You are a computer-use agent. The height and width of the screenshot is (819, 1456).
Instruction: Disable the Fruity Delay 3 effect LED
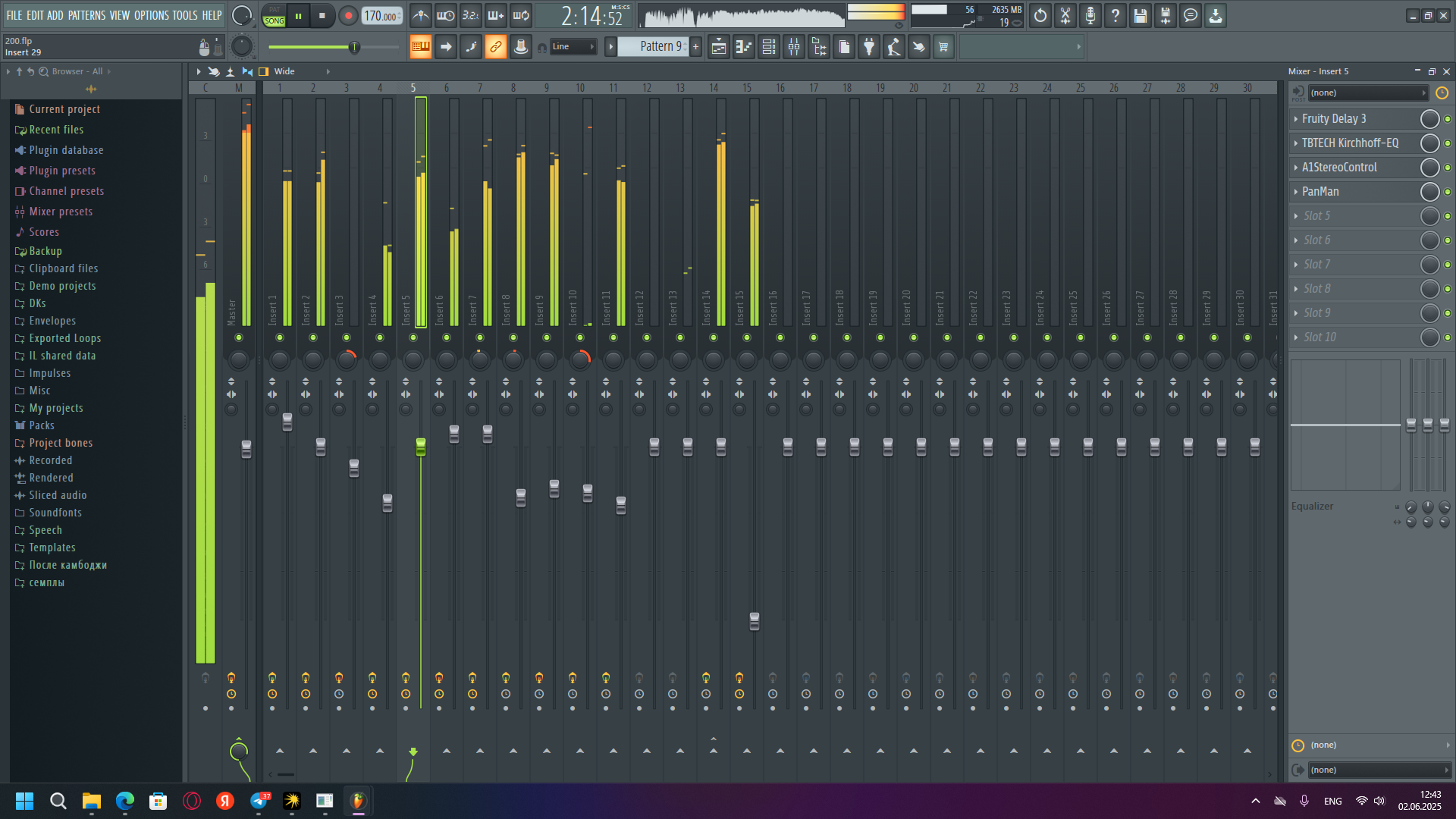pos(1448,119)
